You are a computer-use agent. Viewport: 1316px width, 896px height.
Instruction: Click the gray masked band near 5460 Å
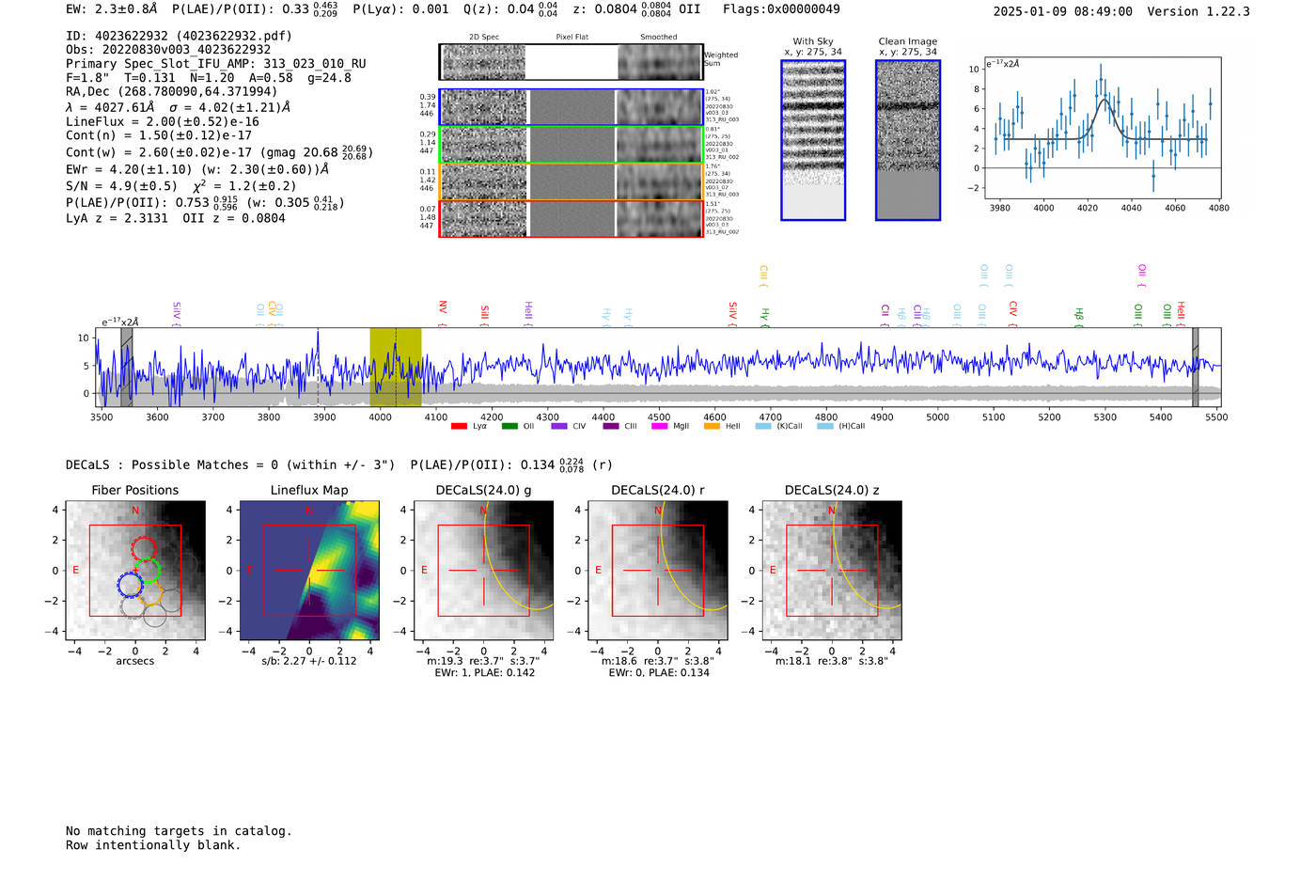[x=1196, y=368]
